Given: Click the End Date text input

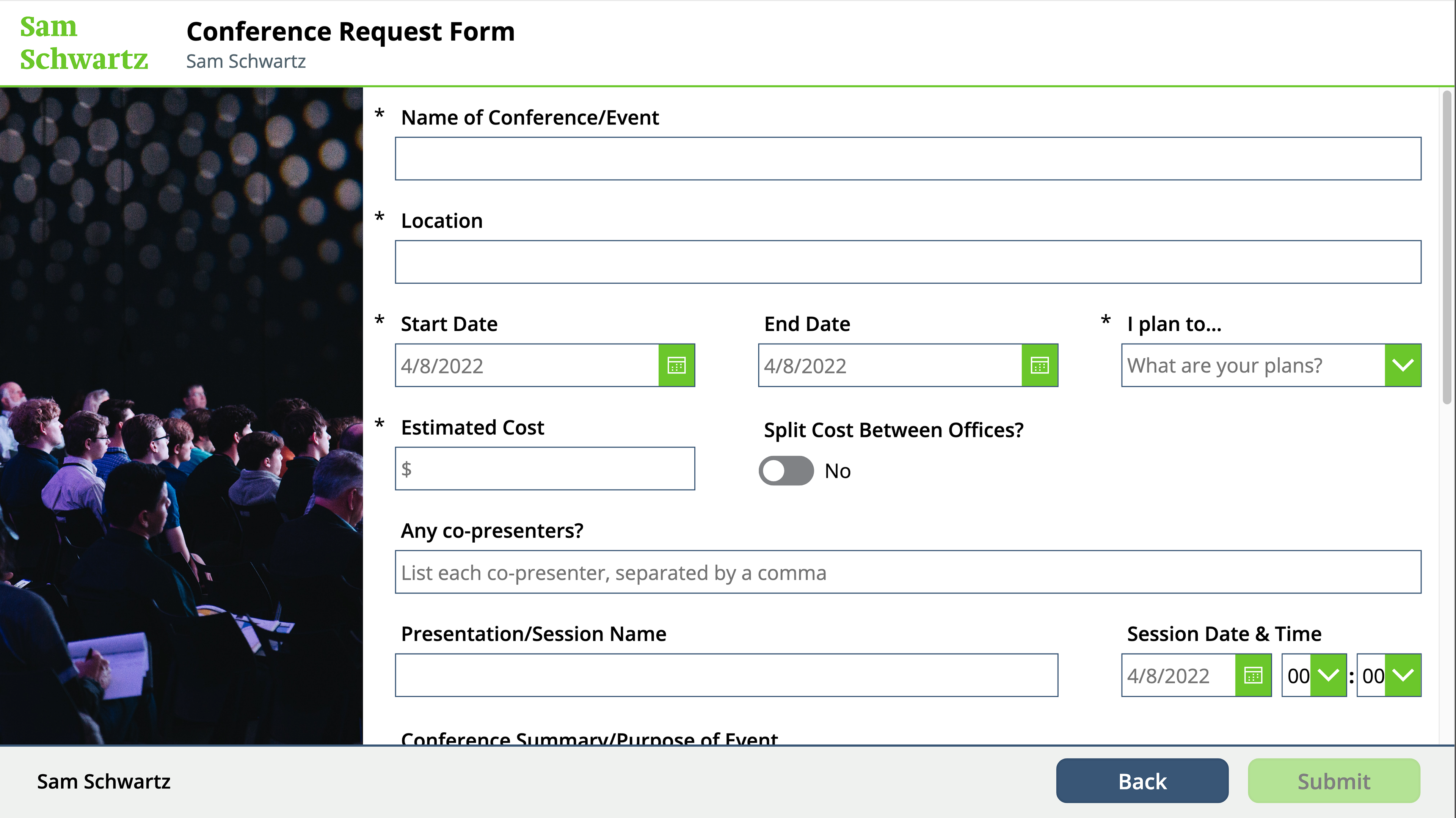Looking at the screenshot, I should (x=890, y=365).
